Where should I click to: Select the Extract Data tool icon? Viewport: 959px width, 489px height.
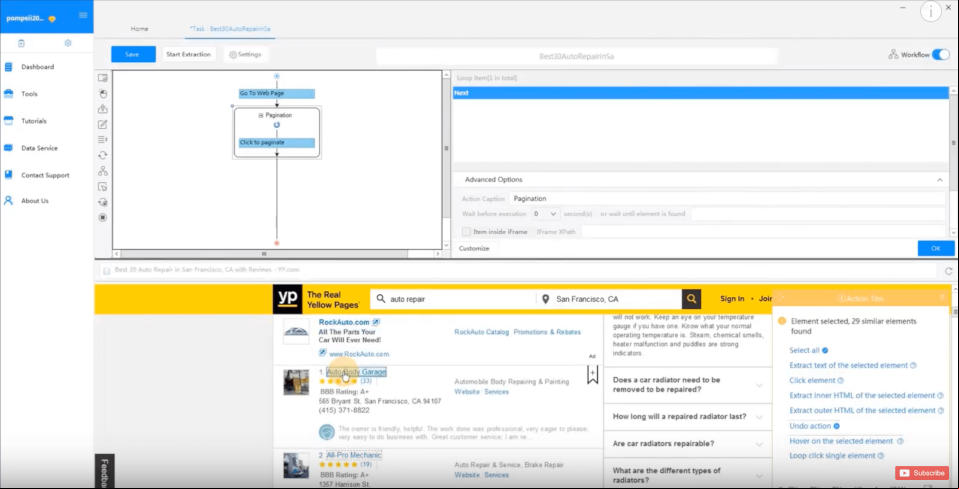(x=103, y=109)
